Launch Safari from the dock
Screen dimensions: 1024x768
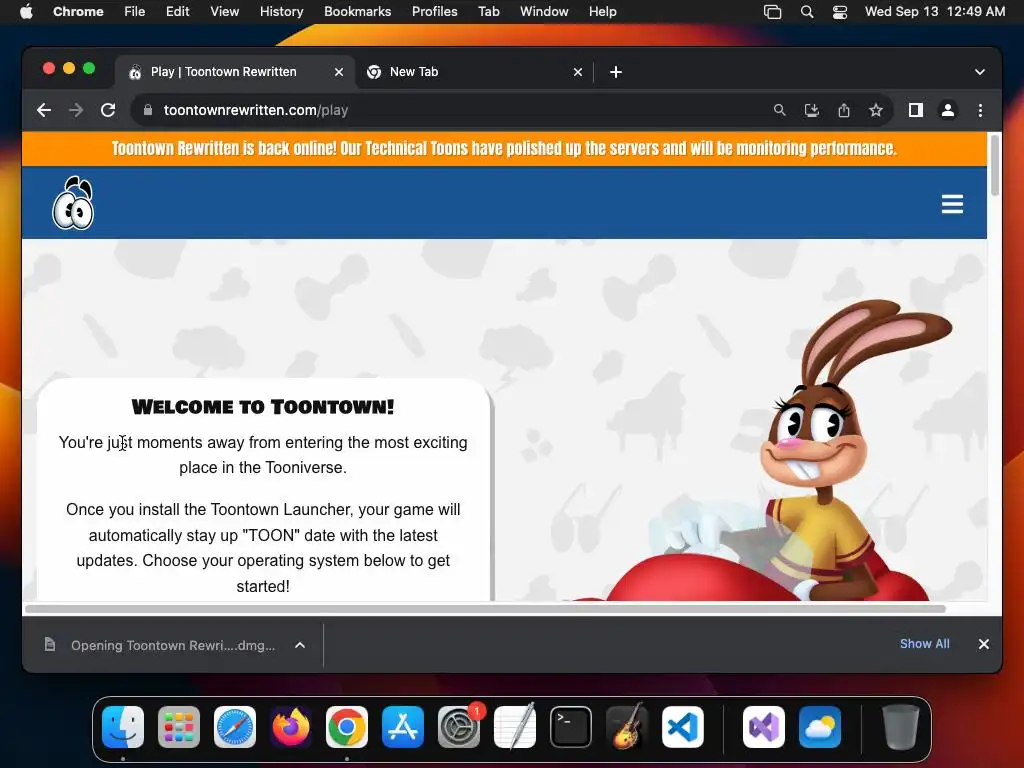[x=235, y=727]
